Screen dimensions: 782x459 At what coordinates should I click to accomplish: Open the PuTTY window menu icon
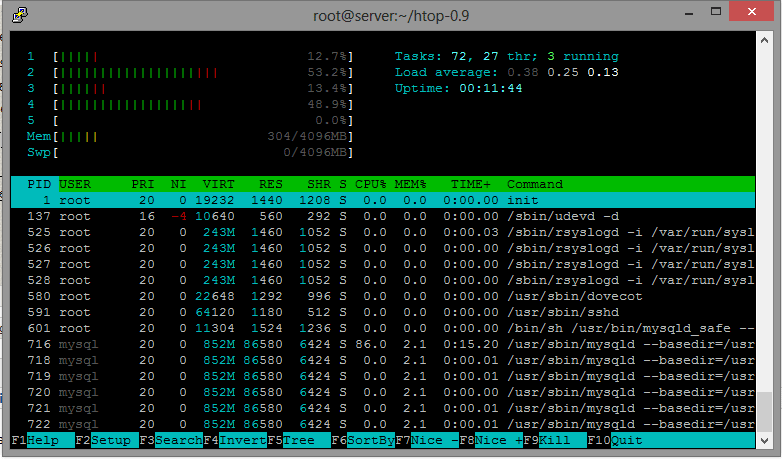coord(19,15)
